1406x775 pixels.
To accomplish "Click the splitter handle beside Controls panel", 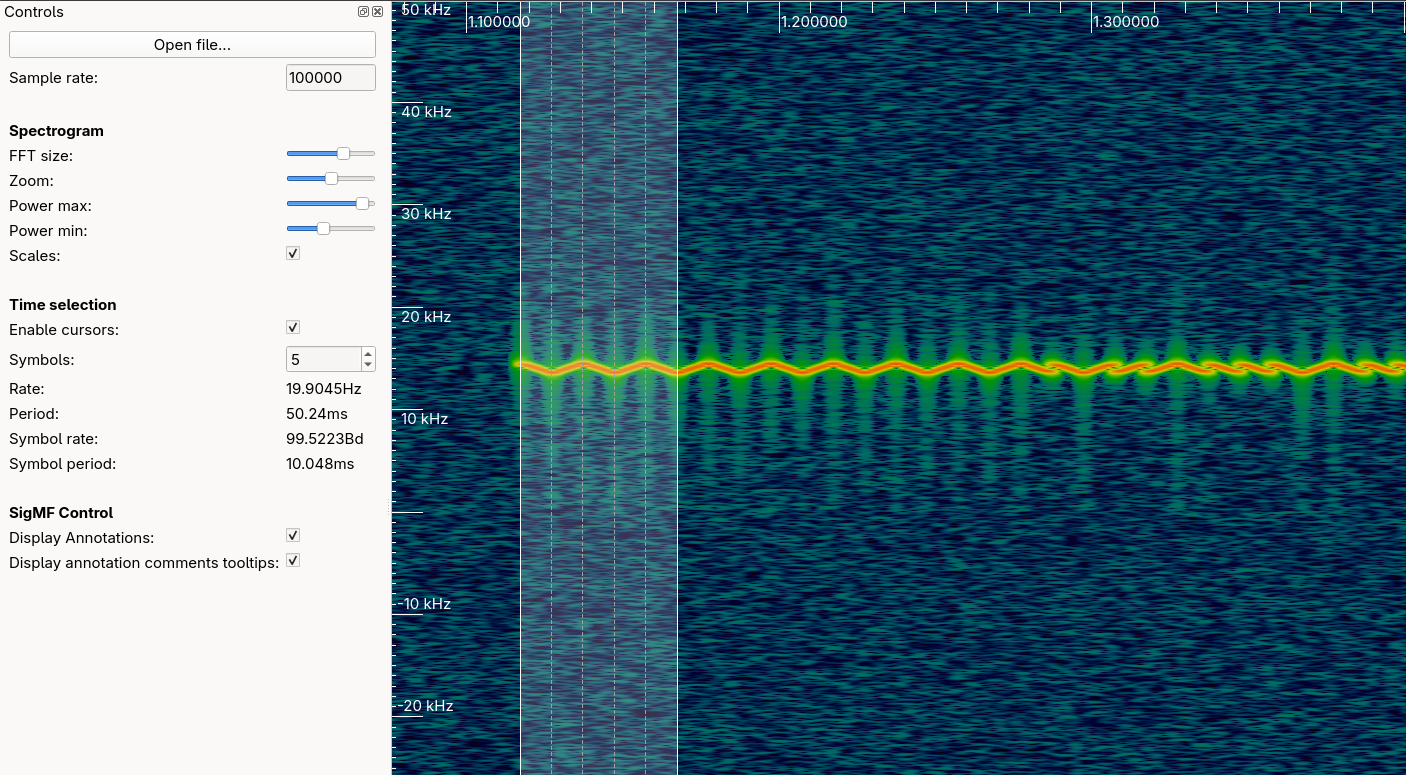I will coord(388,508).
